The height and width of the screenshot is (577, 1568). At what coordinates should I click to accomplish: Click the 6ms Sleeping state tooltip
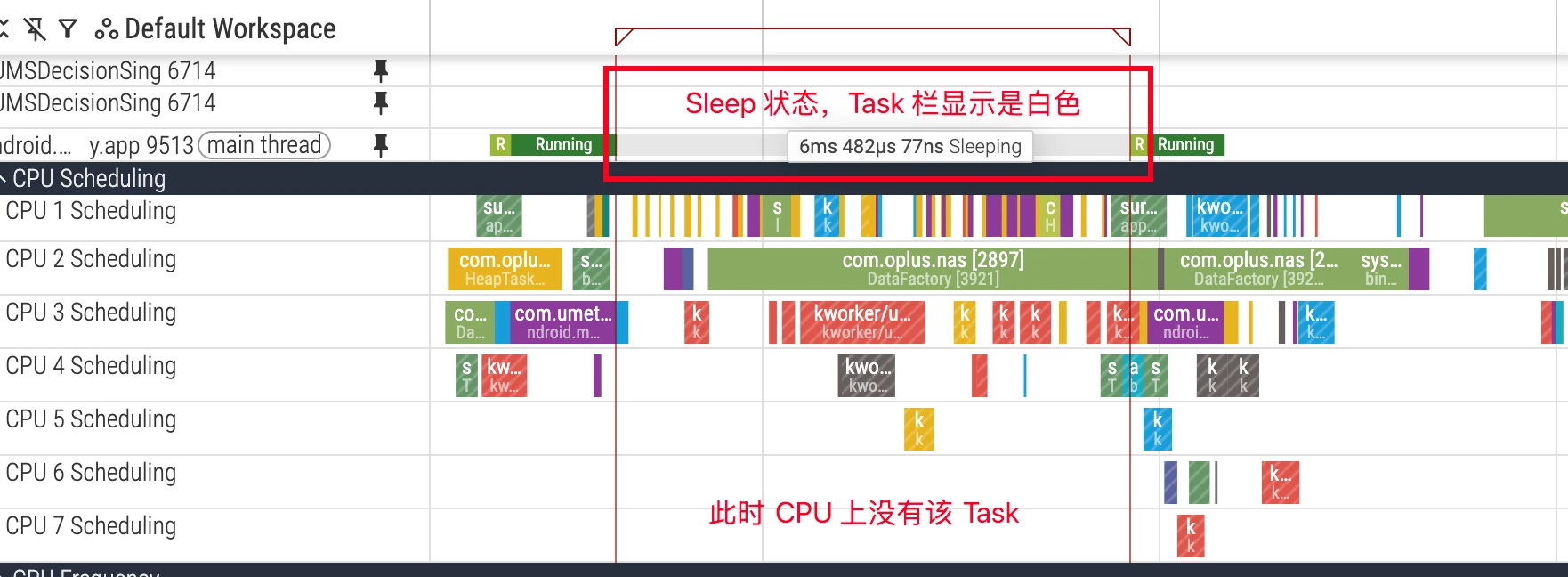[x=909, y=147]
